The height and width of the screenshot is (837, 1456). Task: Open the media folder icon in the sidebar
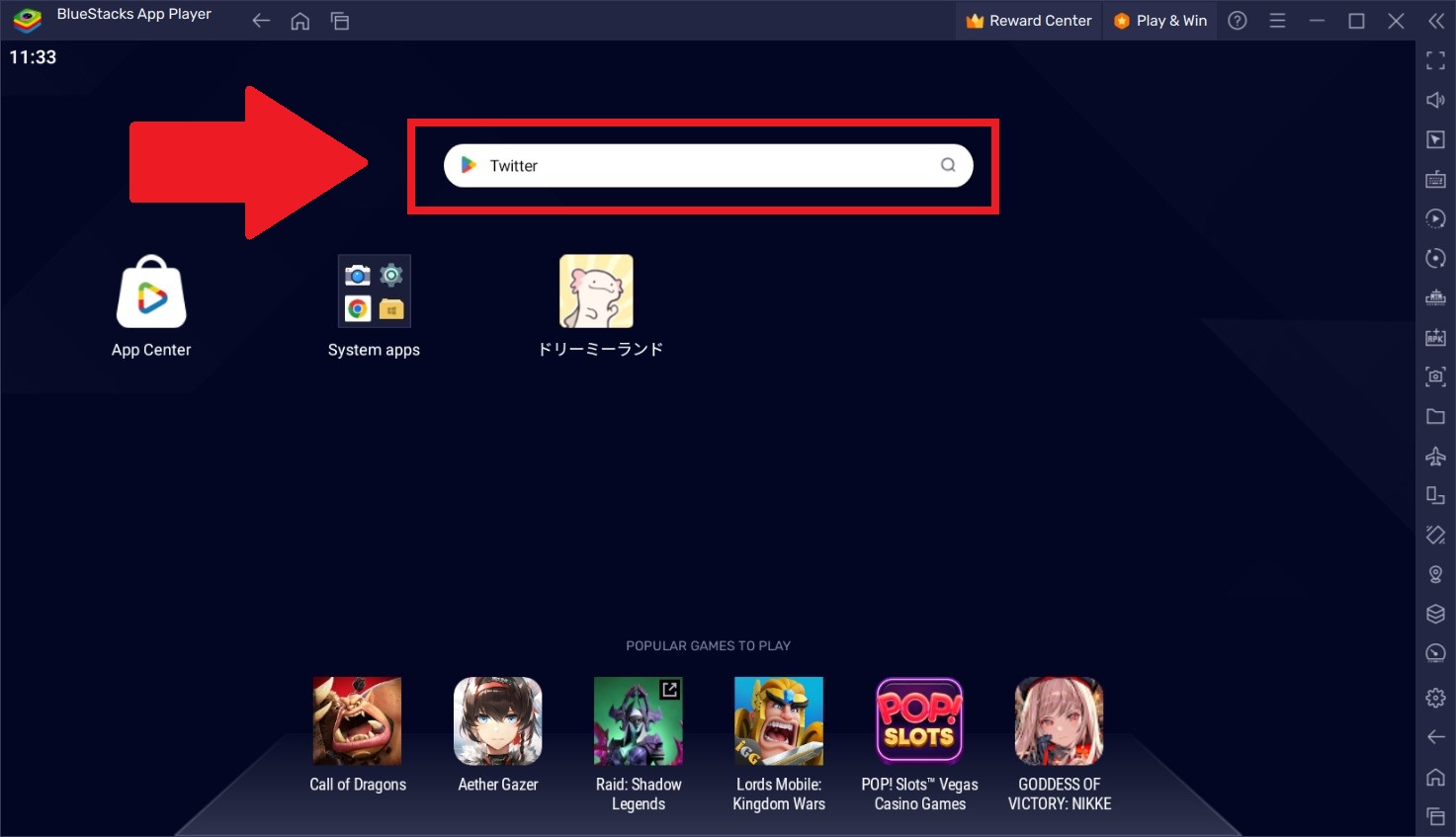pos(1436,416)
